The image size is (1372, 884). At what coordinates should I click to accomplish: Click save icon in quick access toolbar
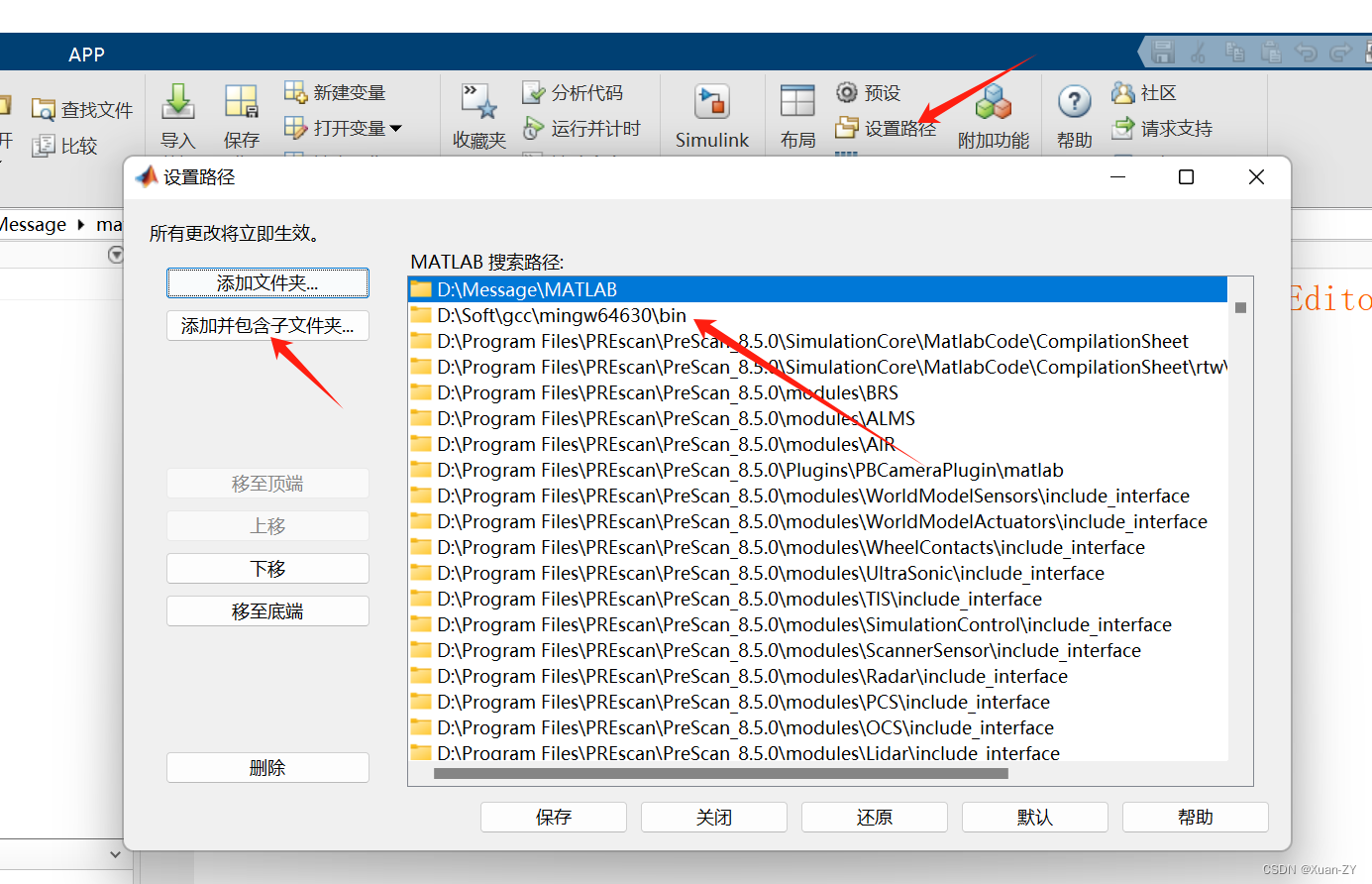(1163, 52)
